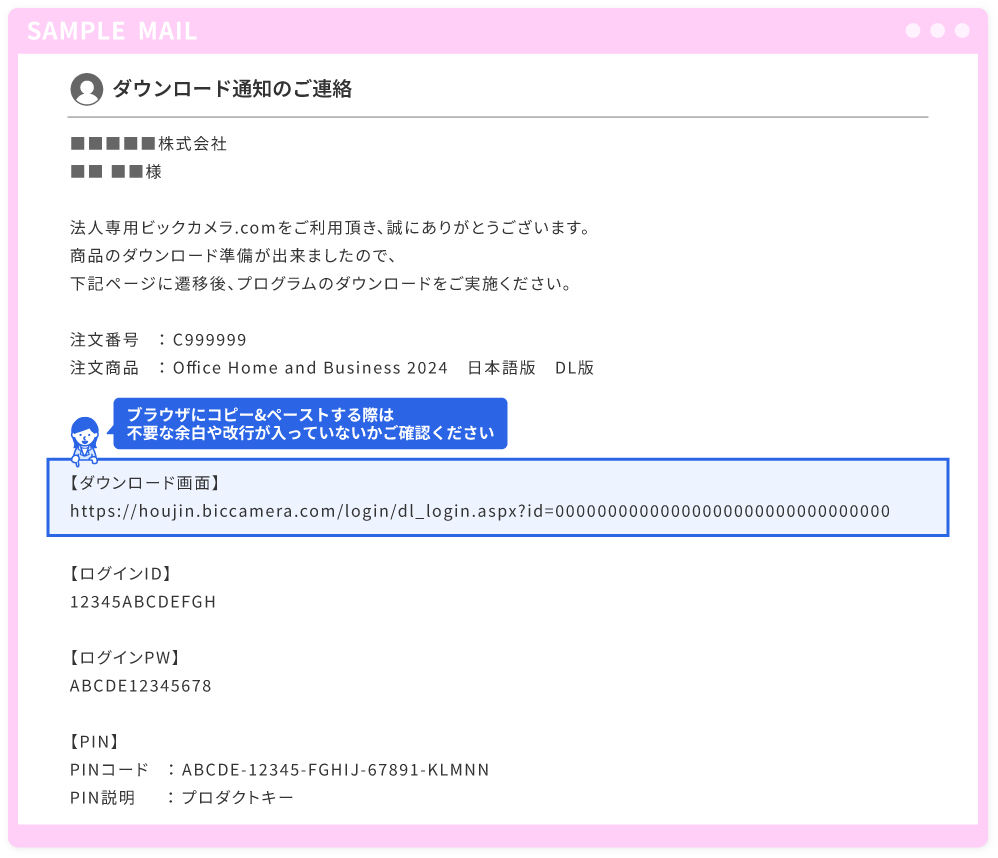Open the houjin.biccamera.com download login URL
Screen dimensions: 998x858
[x=480, y=511]
